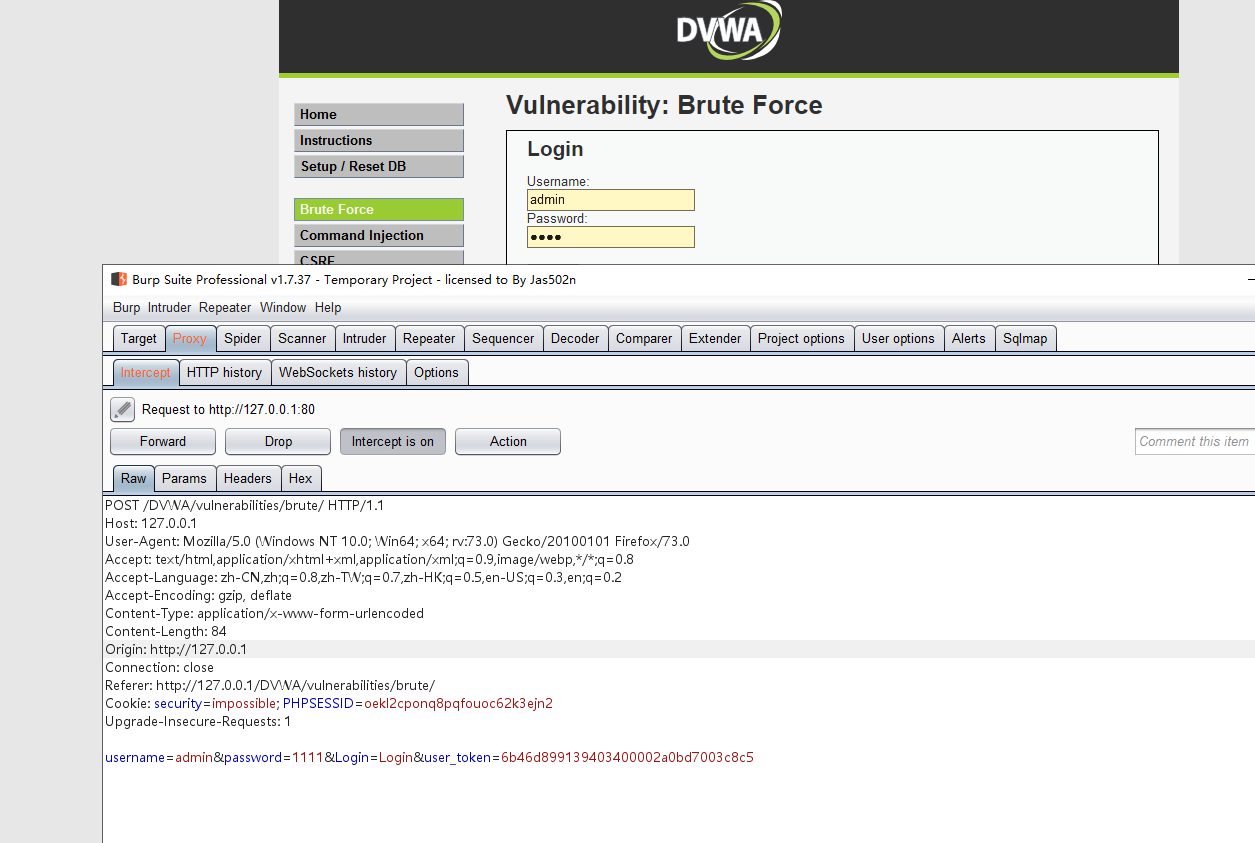The height and width of the screenshot is (843, 1255).
Task: Open the User options tab
Action: 898,338
